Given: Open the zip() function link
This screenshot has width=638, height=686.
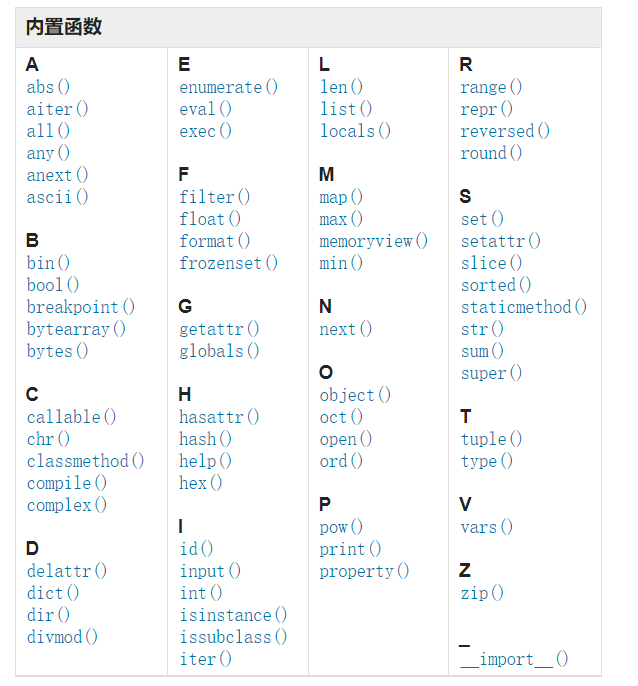Looking at the screenshot, I should point(482,594).
